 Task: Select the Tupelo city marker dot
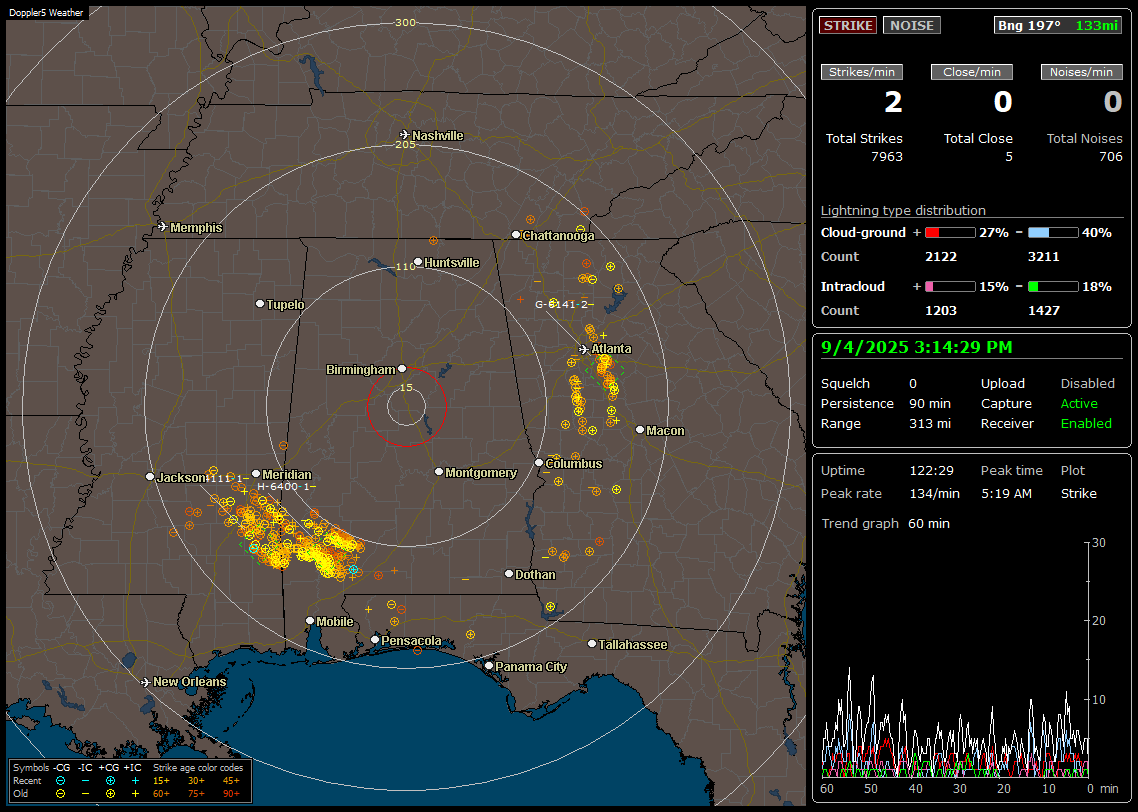click(260, 303)
